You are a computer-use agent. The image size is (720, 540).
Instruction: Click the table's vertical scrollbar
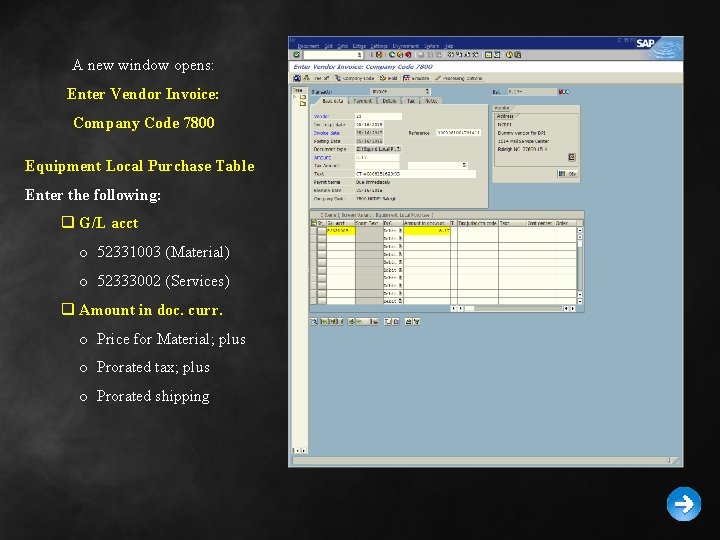(580, 265)
